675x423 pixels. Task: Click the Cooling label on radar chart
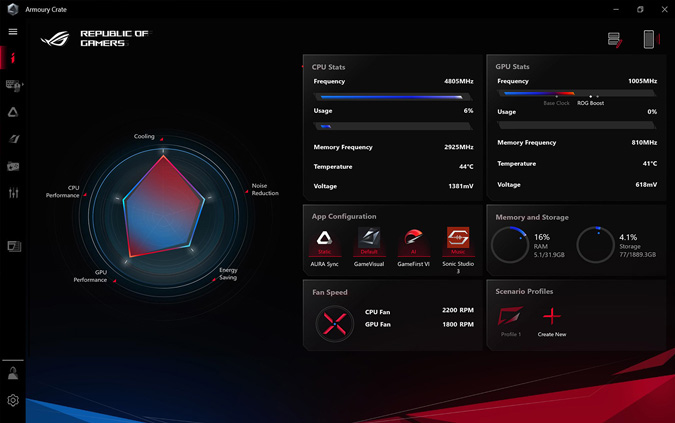(144, 136)
